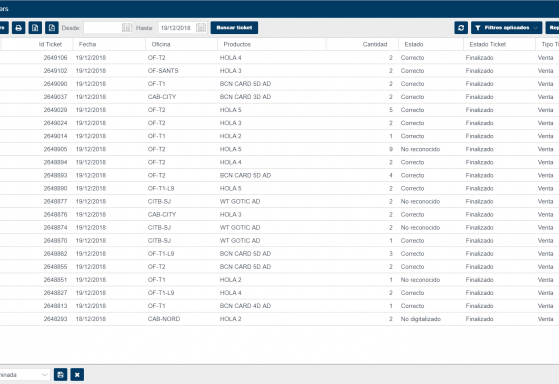This screenshot has height=384, width=559.
Task: Select ticket id 2649090
Action: [55, 84]
